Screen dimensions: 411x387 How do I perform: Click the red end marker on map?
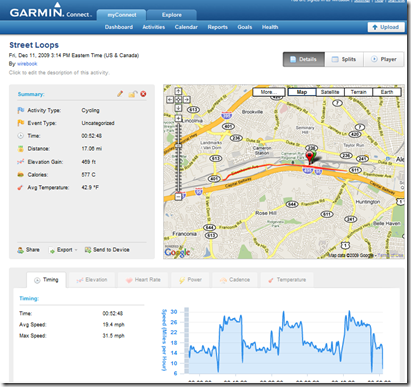point(310,158)
